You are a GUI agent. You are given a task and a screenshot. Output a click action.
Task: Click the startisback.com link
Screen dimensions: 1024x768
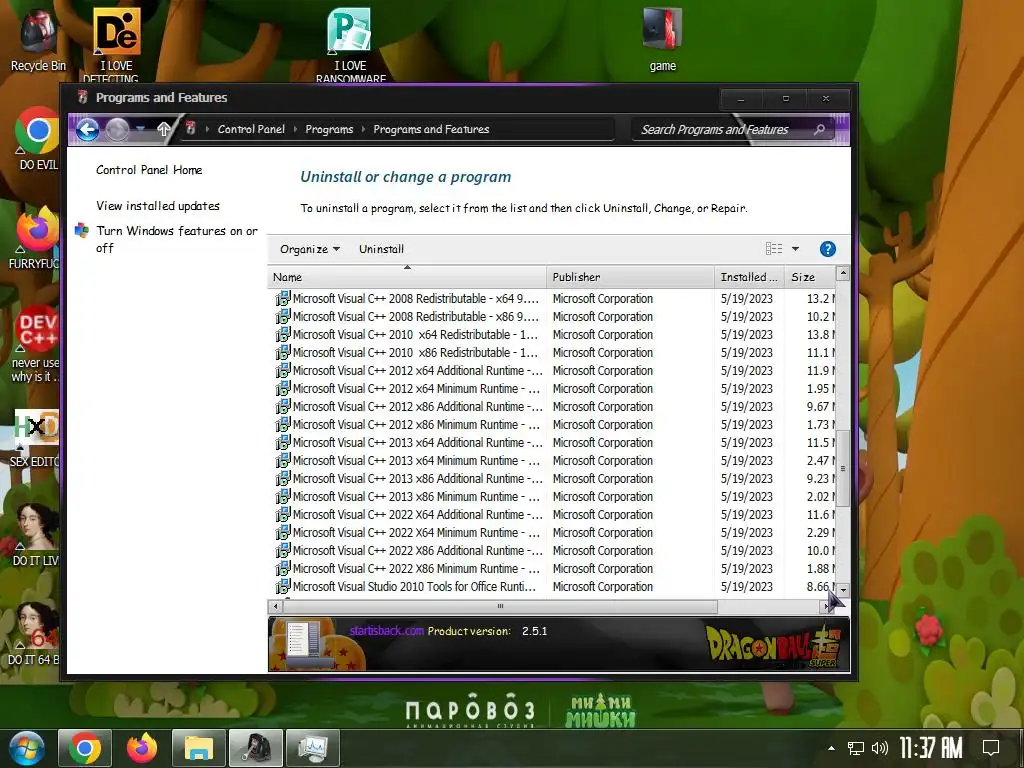point(387,631)
